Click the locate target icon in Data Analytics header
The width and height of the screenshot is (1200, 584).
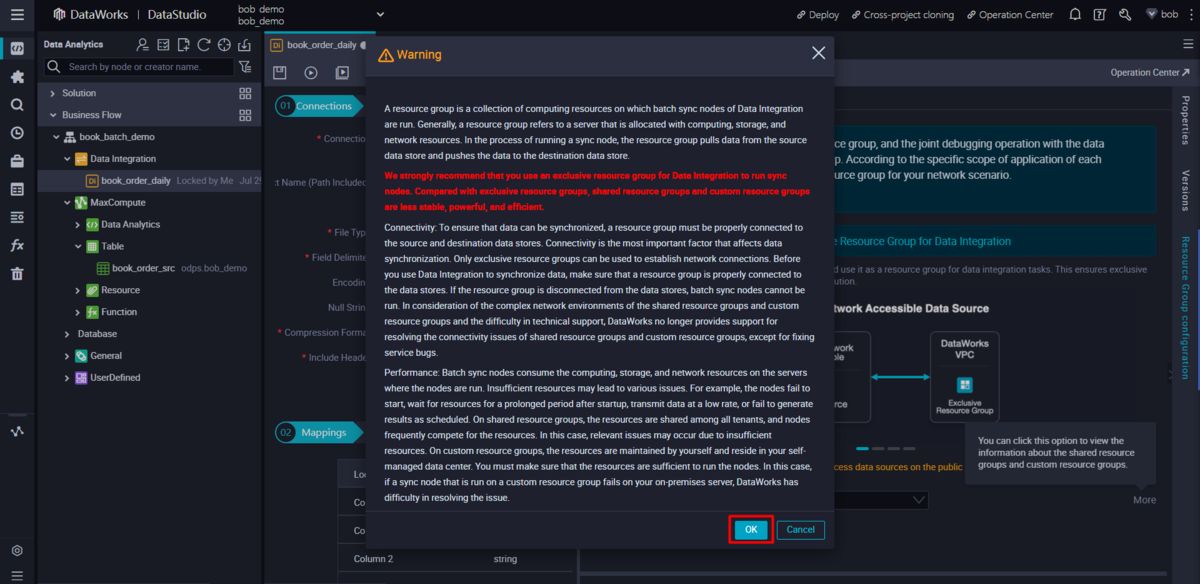[224, 45]
